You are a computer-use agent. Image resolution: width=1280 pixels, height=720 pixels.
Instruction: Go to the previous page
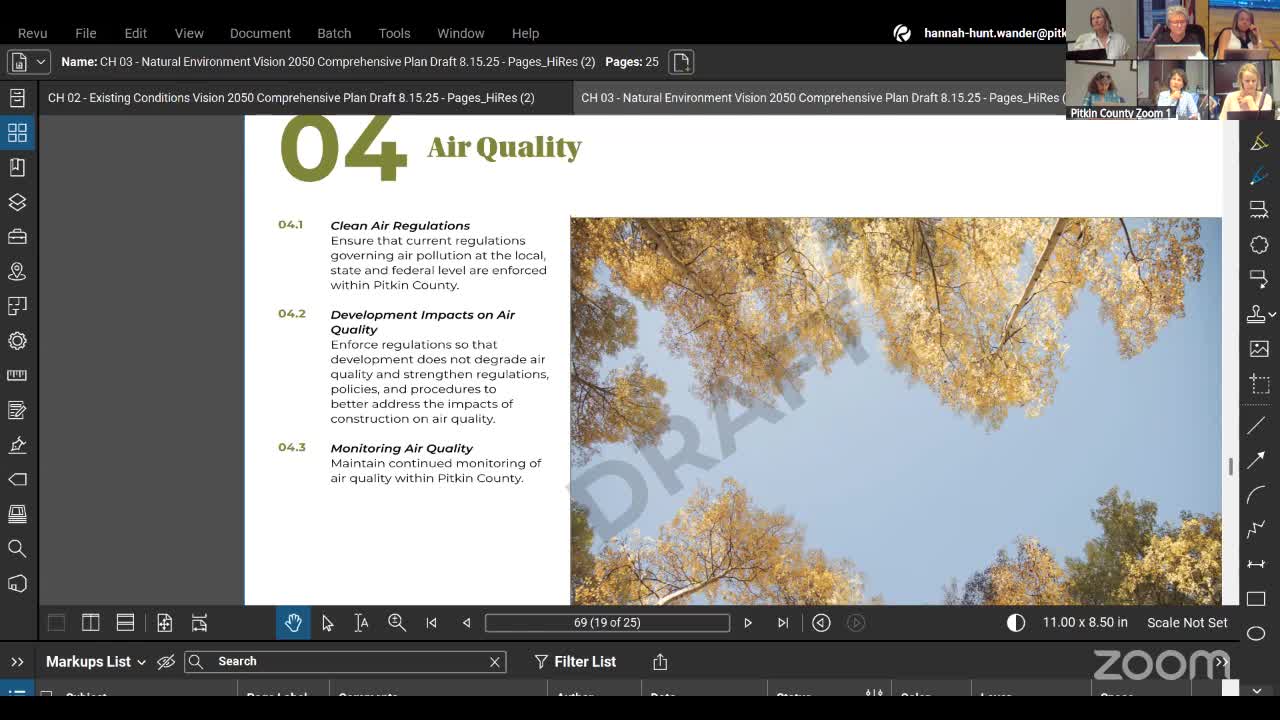point(466,622)
